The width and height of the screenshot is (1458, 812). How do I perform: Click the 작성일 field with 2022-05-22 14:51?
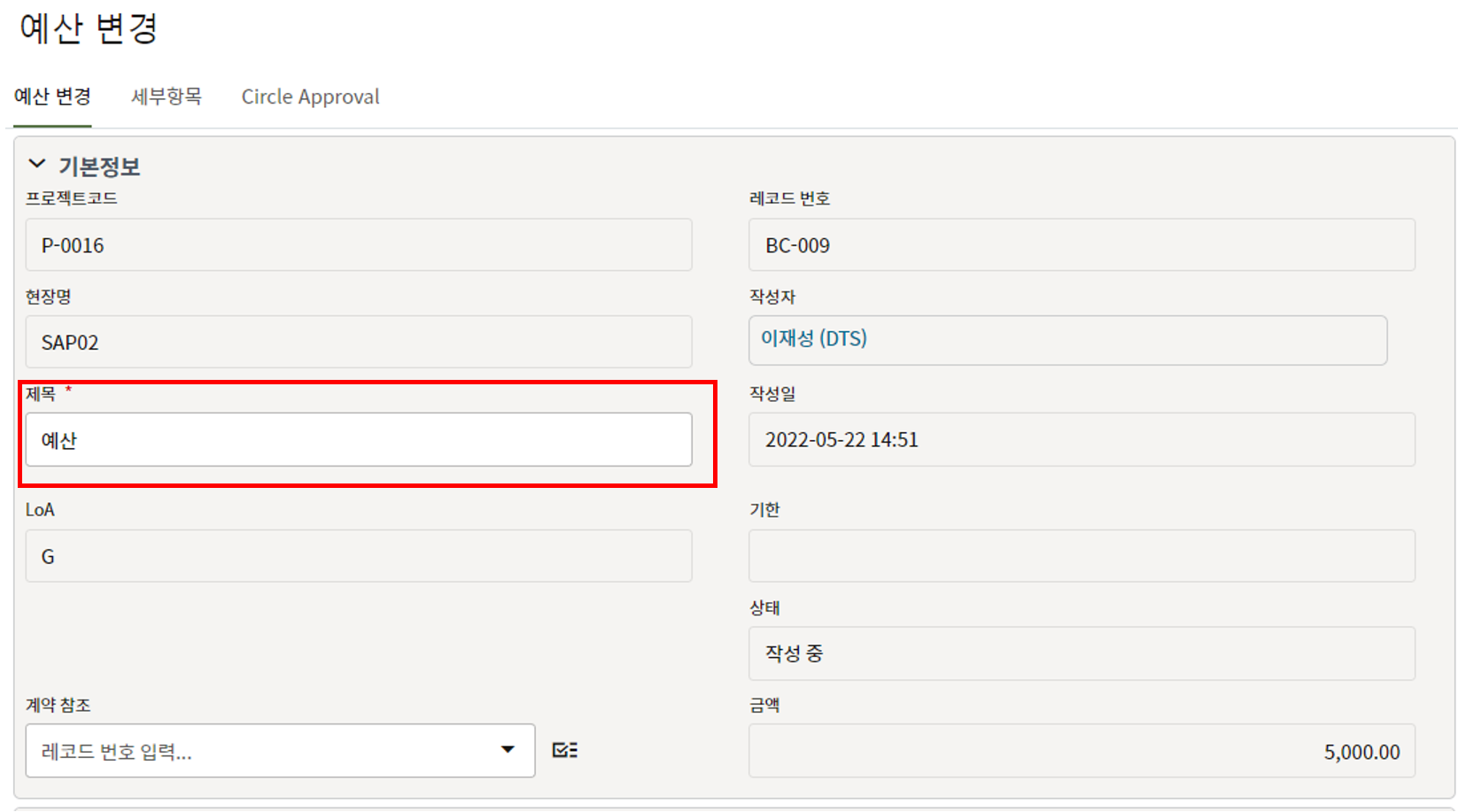1081,440
